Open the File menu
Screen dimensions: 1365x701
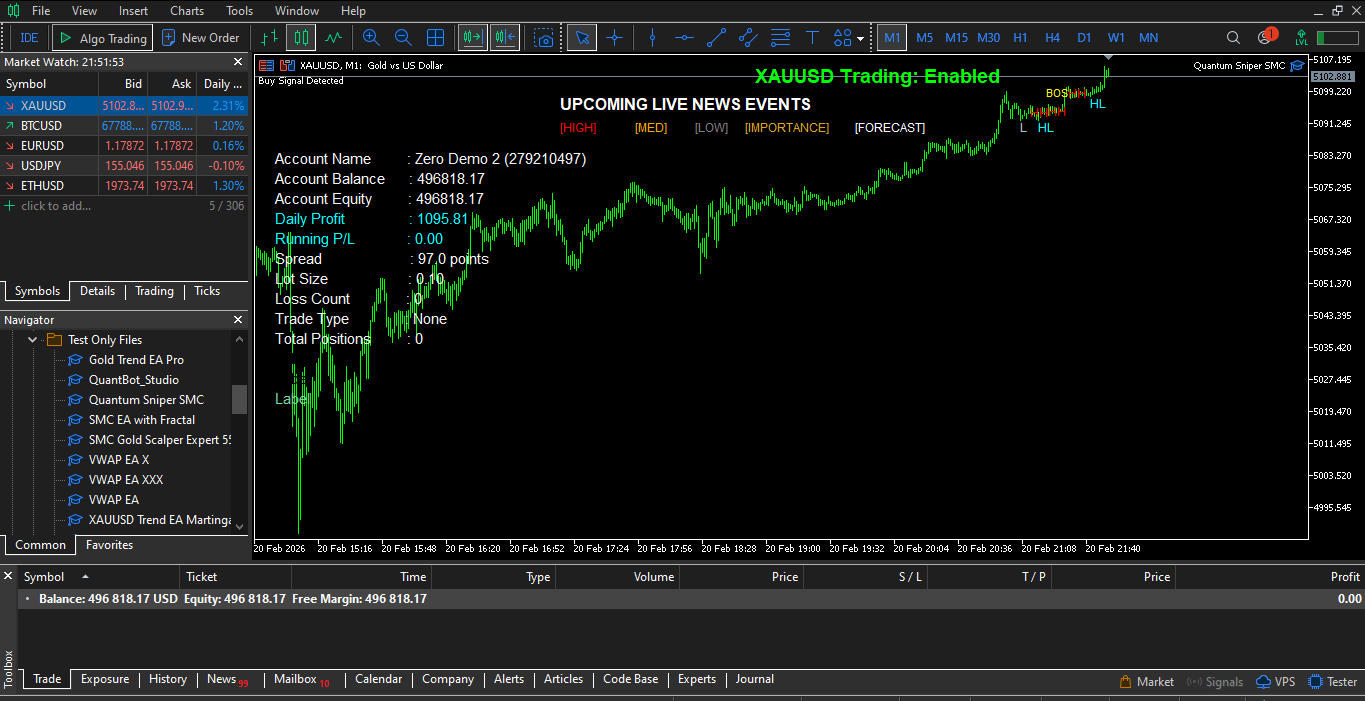(x=41, y=11)
